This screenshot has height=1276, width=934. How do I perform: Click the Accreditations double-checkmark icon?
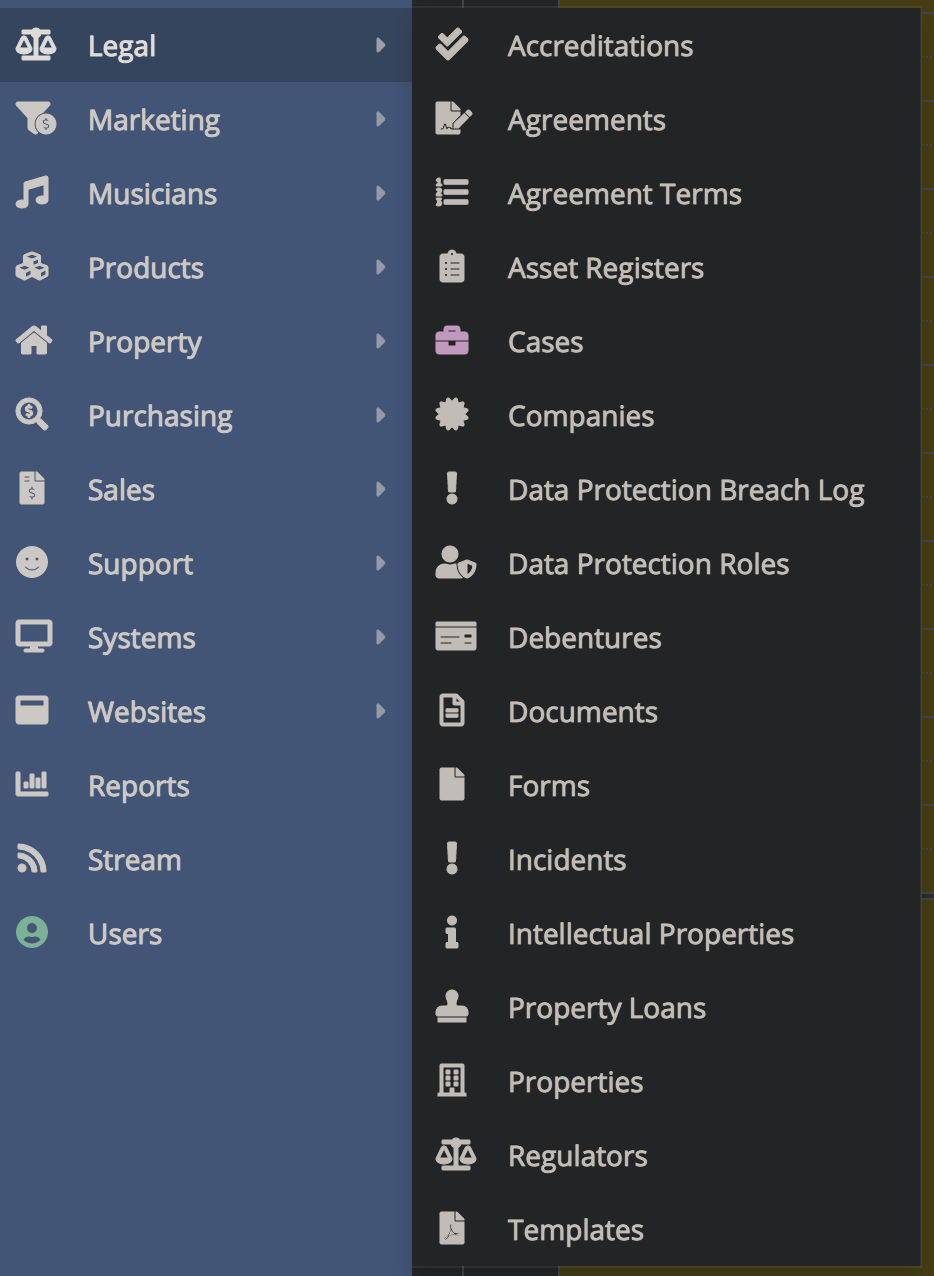click(452, 46)
